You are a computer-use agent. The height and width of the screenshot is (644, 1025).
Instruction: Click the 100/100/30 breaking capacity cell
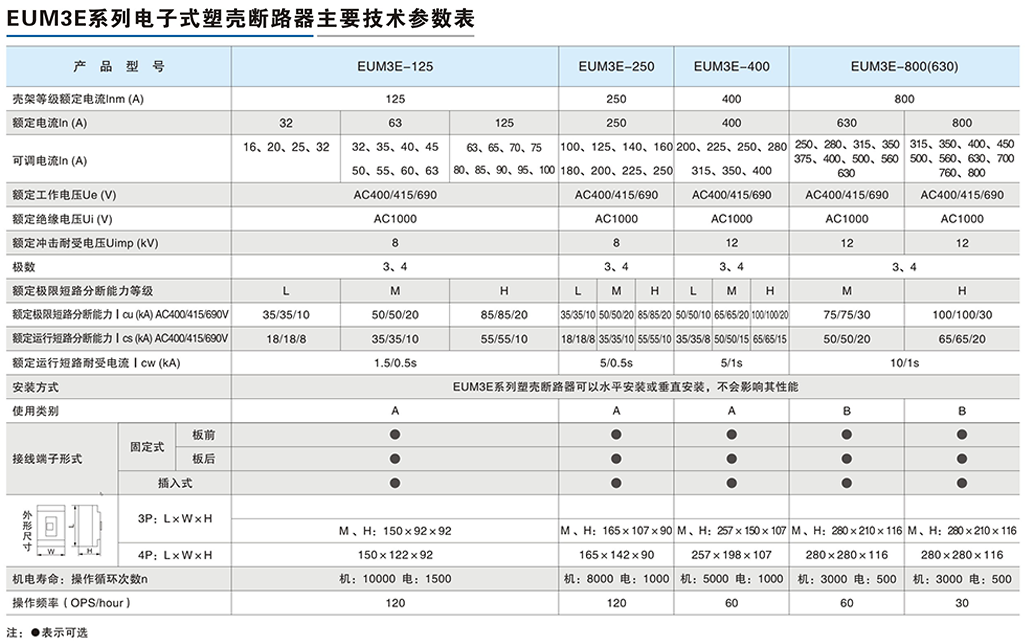962,314
